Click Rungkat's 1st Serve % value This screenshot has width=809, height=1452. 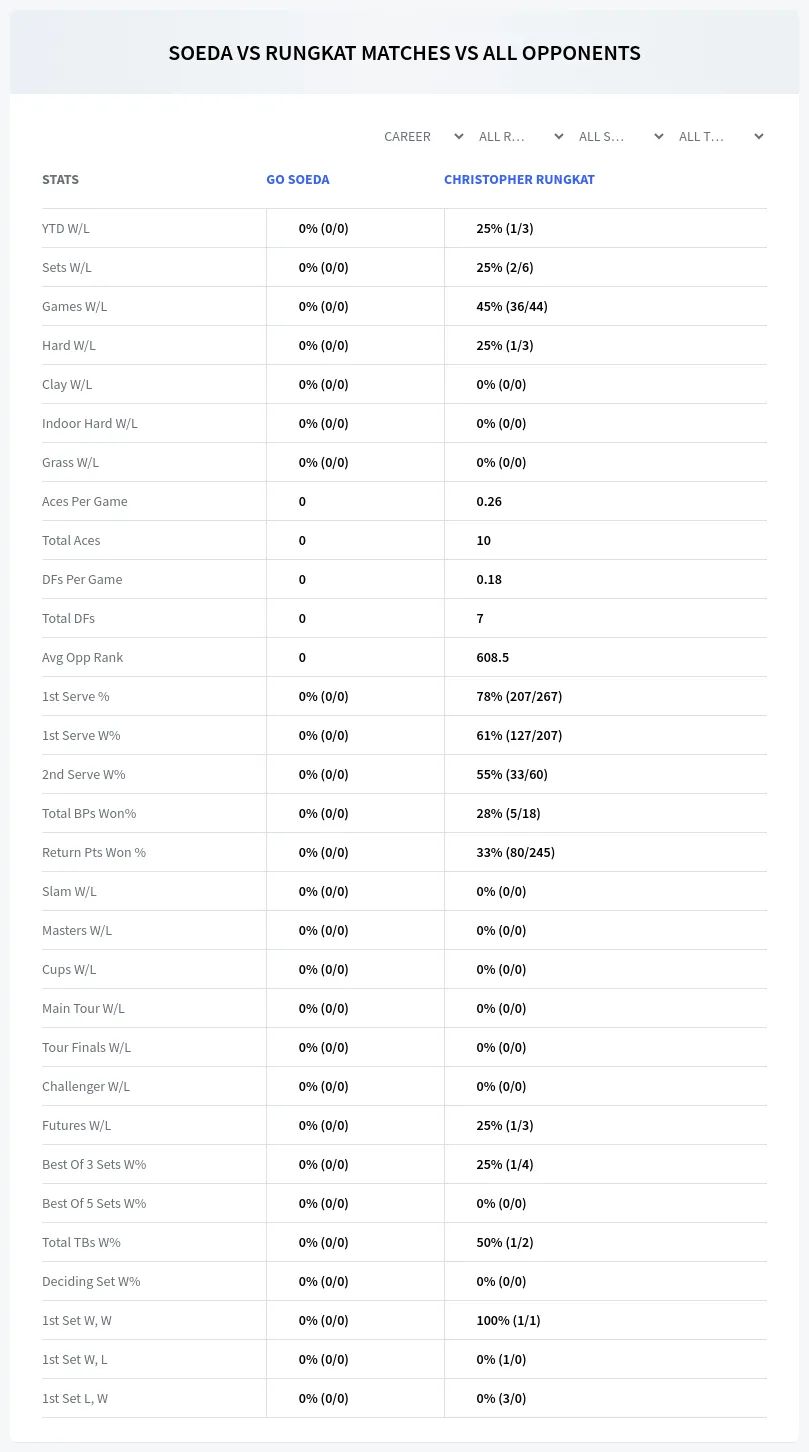(519, 696)
